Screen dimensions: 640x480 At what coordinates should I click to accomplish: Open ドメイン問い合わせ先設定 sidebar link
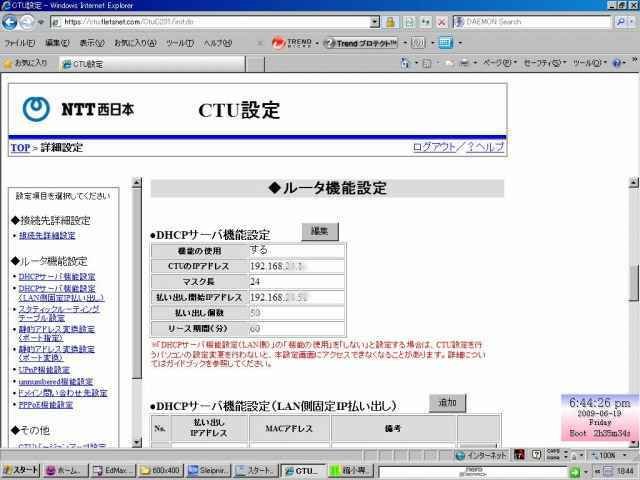coord(63,393)
